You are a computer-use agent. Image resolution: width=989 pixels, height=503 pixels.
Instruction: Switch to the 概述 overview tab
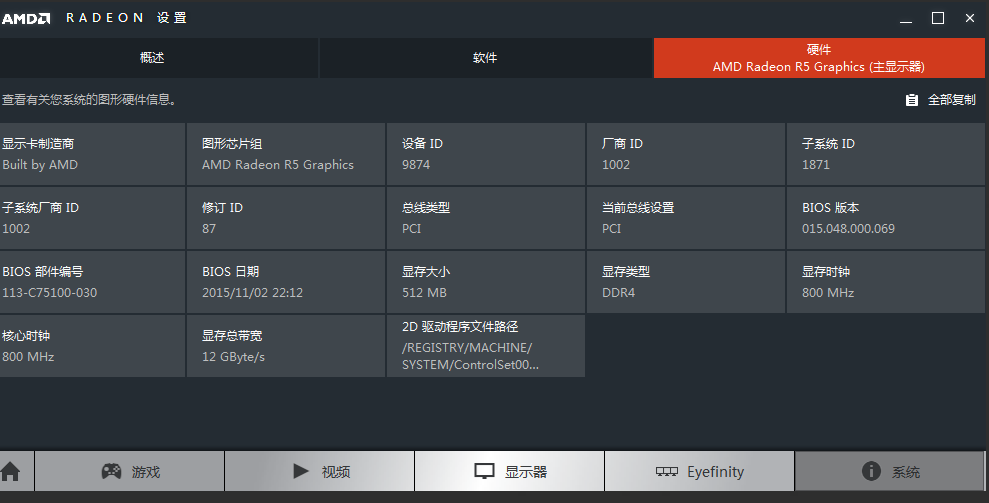(152, 58)
